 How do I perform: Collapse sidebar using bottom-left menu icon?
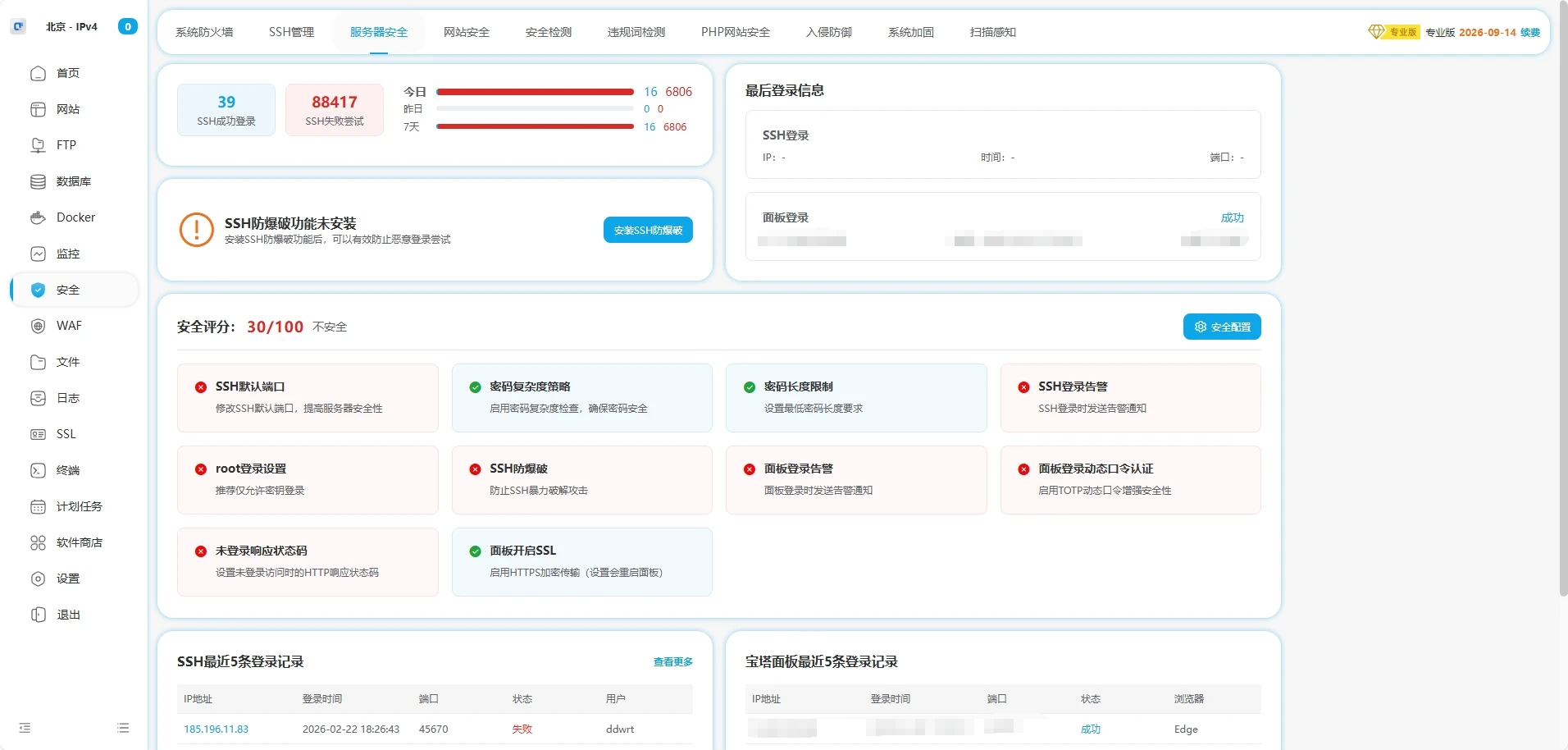(25, 728)
